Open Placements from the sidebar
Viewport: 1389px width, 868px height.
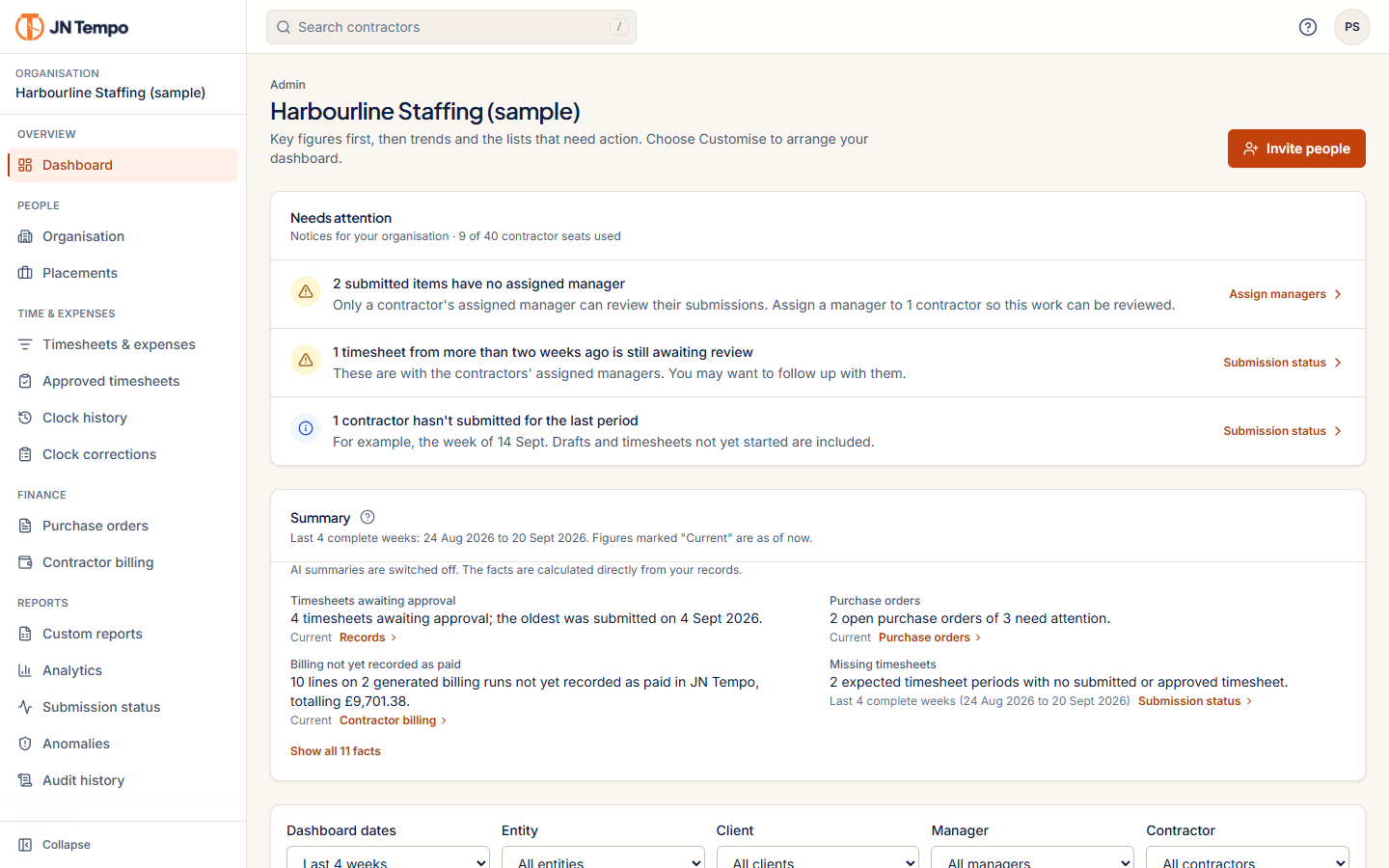pyautogui.click(x=123, y=273)
